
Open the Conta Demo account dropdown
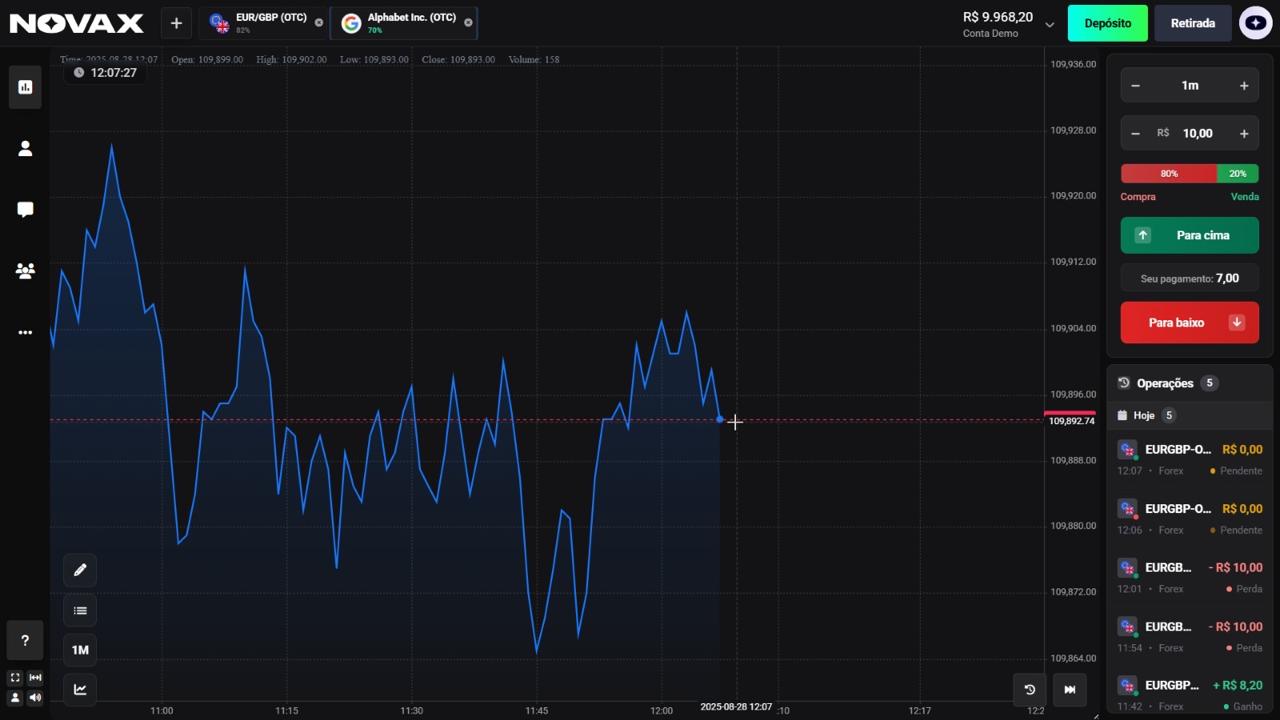(x=1048, y=25)
